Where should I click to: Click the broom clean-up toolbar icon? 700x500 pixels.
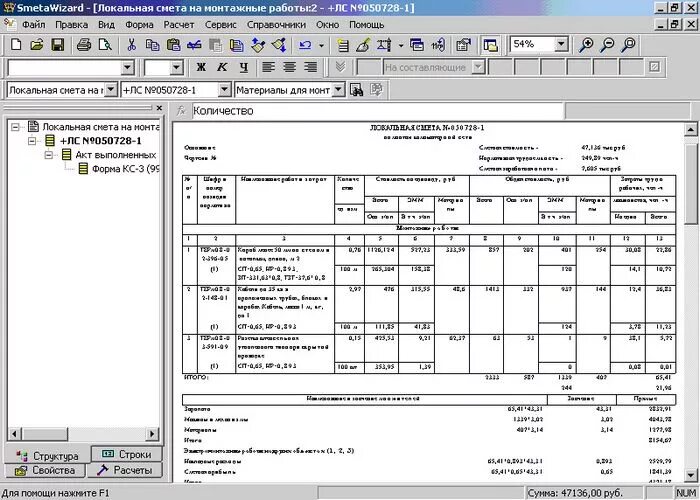363,45
